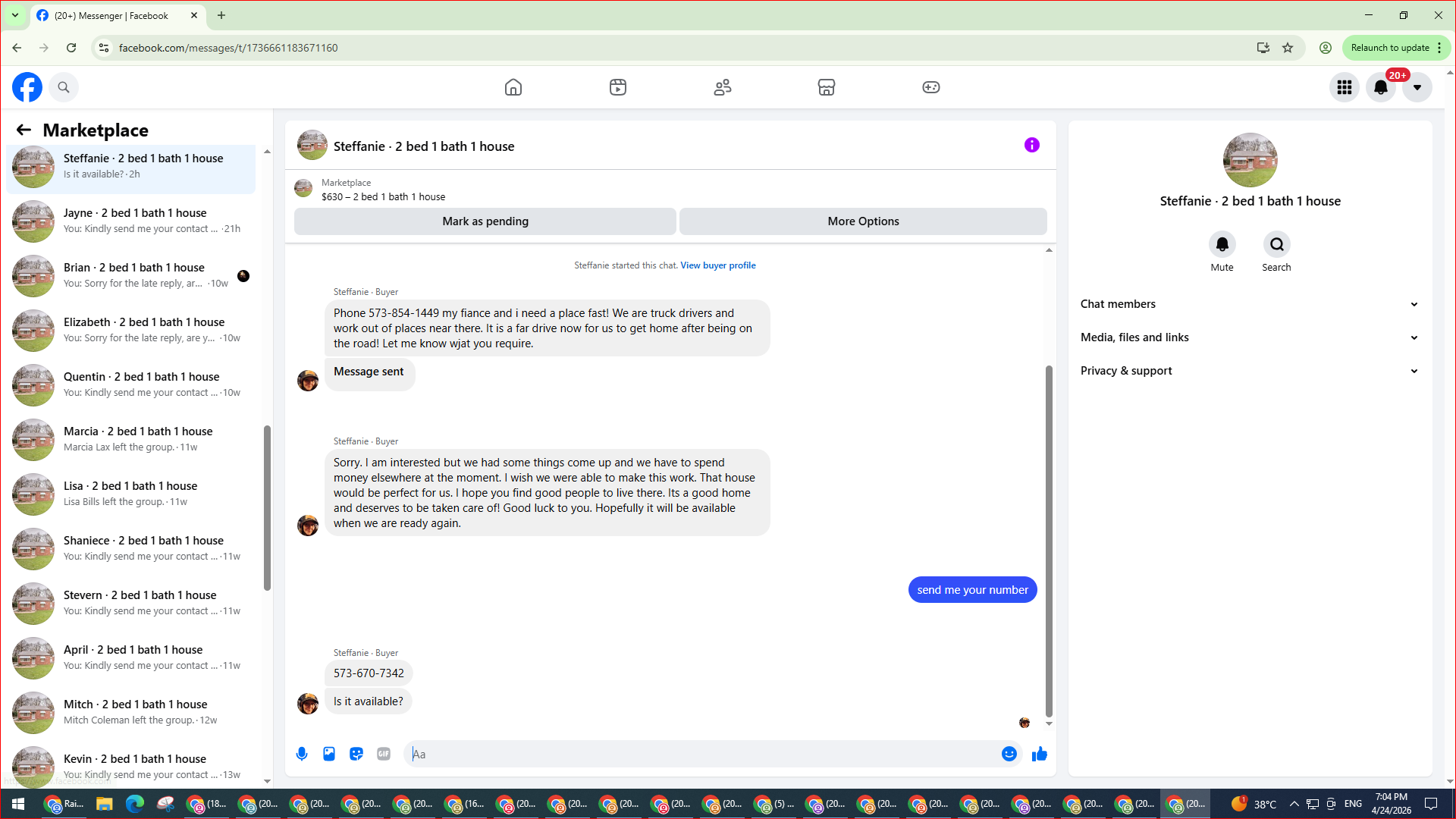Open Kevin's house conversation

131,764
